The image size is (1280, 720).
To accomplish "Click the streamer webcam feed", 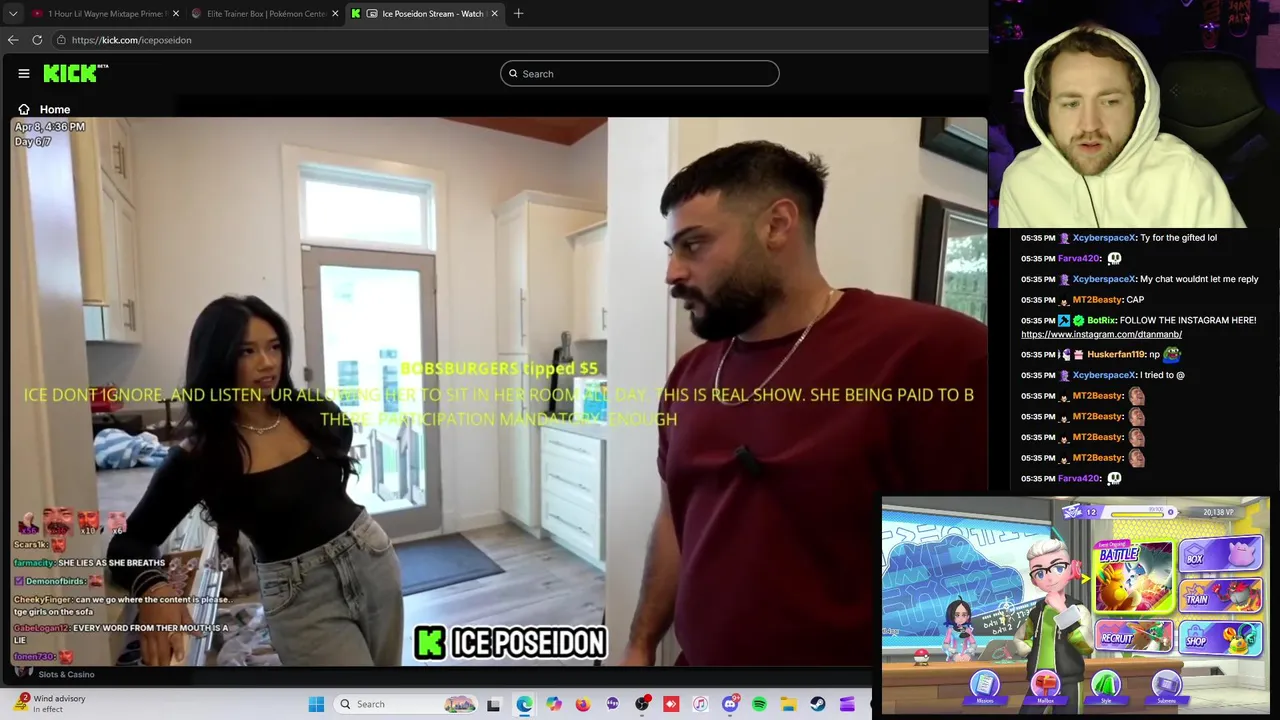I will (x=1135, y=114).
